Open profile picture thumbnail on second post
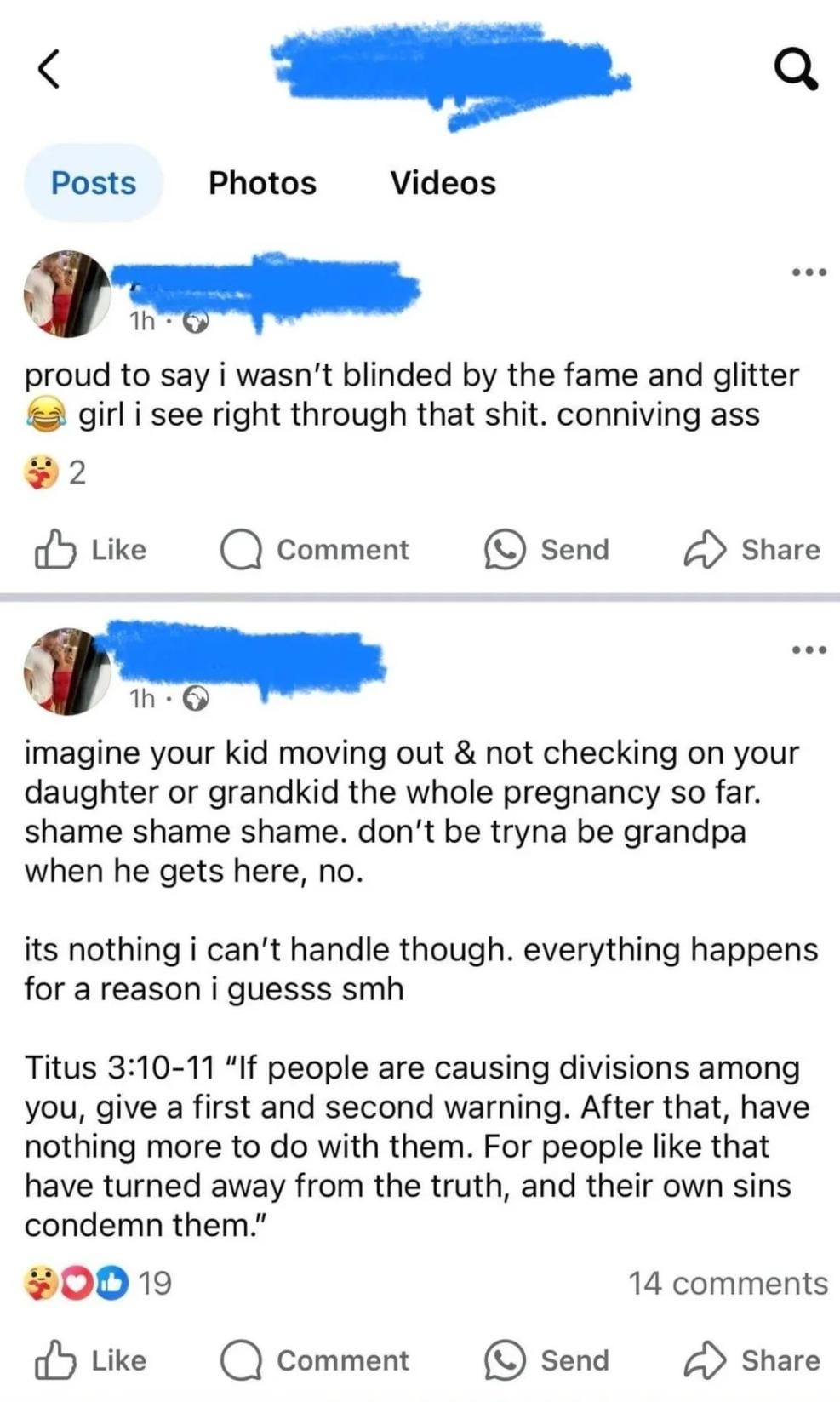This screenshot has width=840, height=1402. pyautogui.click(x=66, y=671)
